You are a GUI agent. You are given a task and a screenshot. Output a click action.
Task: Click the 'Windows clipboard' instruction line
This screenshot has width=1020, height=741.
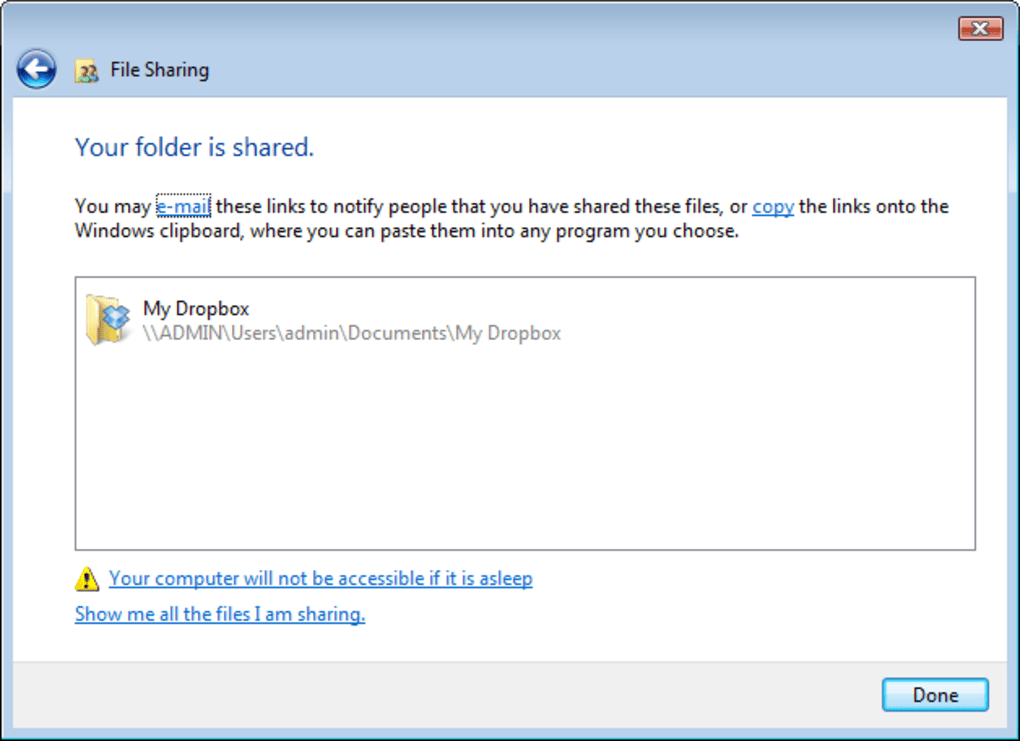click(407, 231)
